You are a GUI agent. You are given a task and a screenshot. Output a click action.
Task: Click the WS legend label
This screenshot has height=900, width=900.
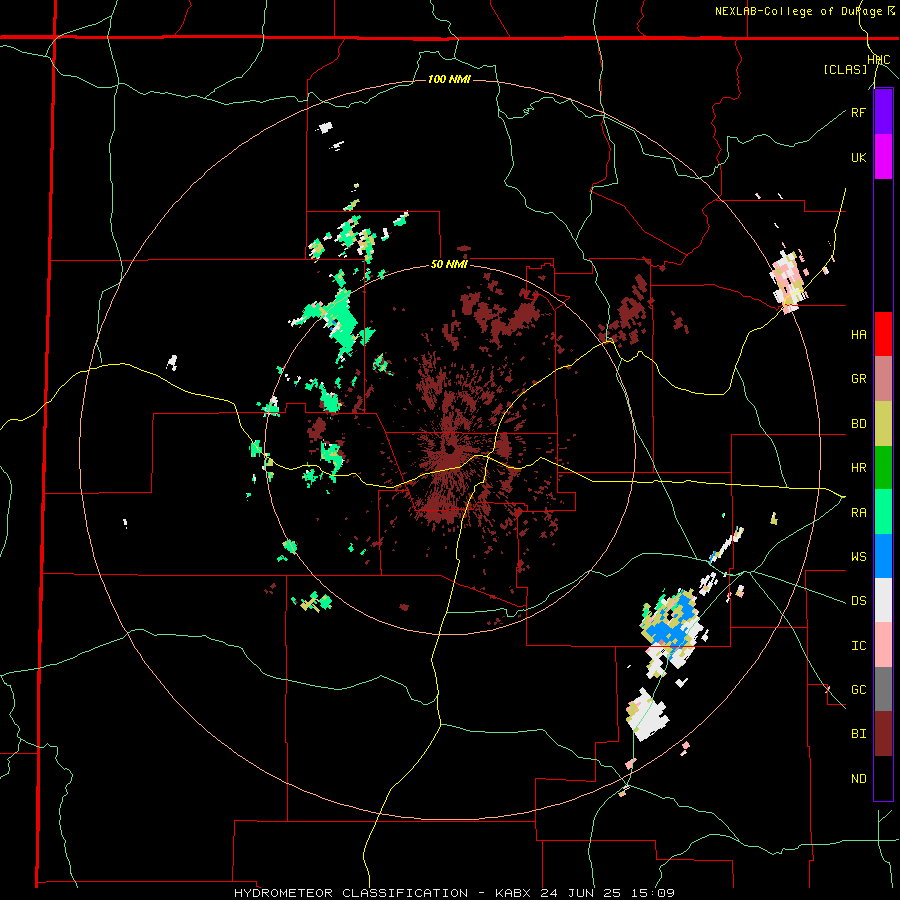click(858, 557)
